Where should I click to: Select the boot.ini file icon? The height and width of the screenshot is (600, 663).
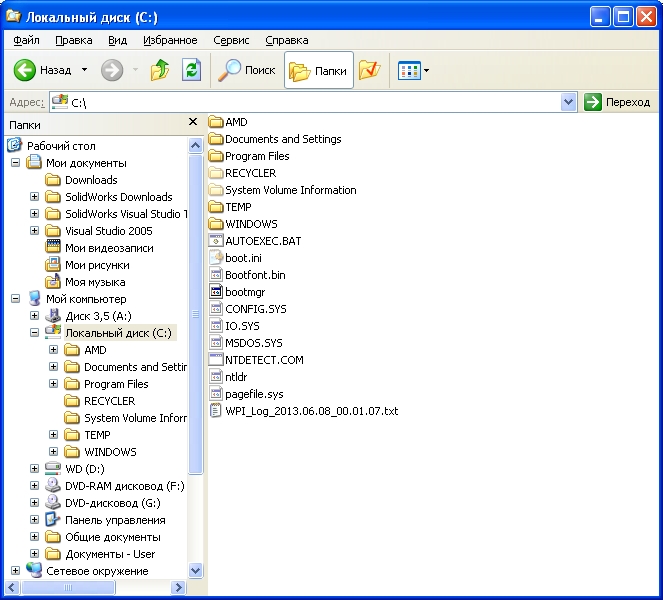216,258
